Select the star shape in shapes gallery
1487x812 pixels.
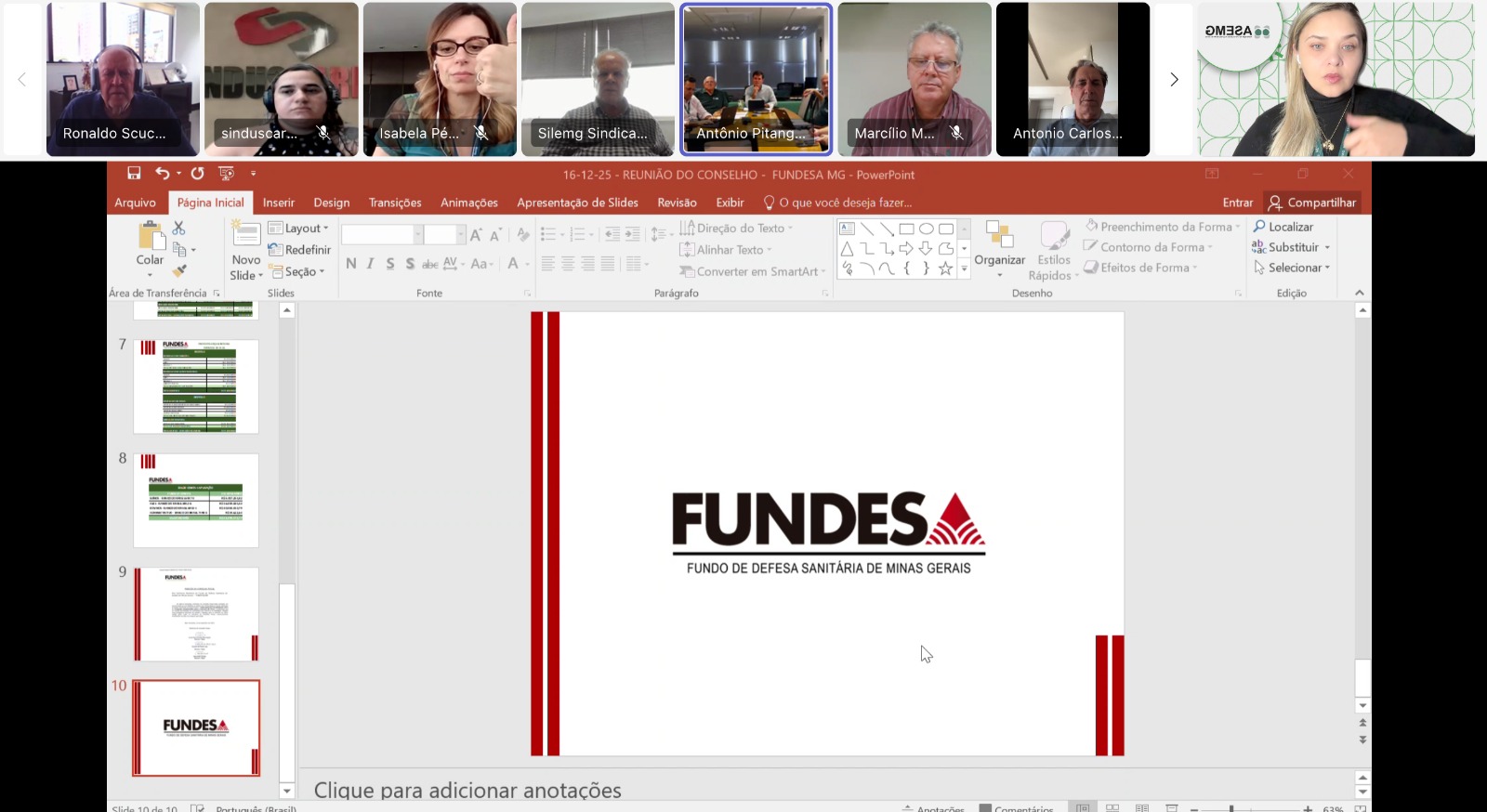pyautogui.click(x=945, y=268)
